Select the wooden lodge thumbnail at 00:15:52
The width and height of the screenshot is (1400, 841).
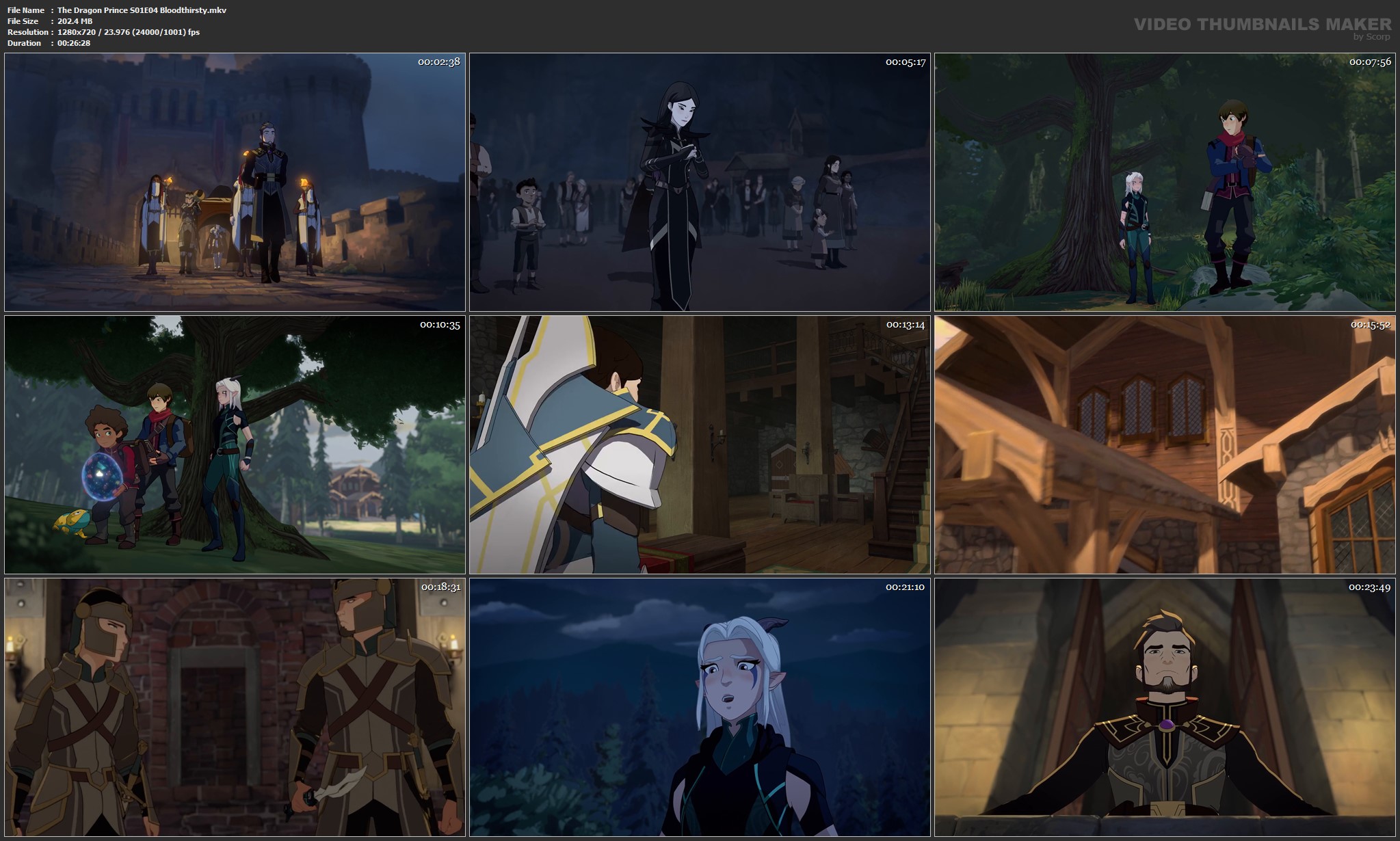1165,444
